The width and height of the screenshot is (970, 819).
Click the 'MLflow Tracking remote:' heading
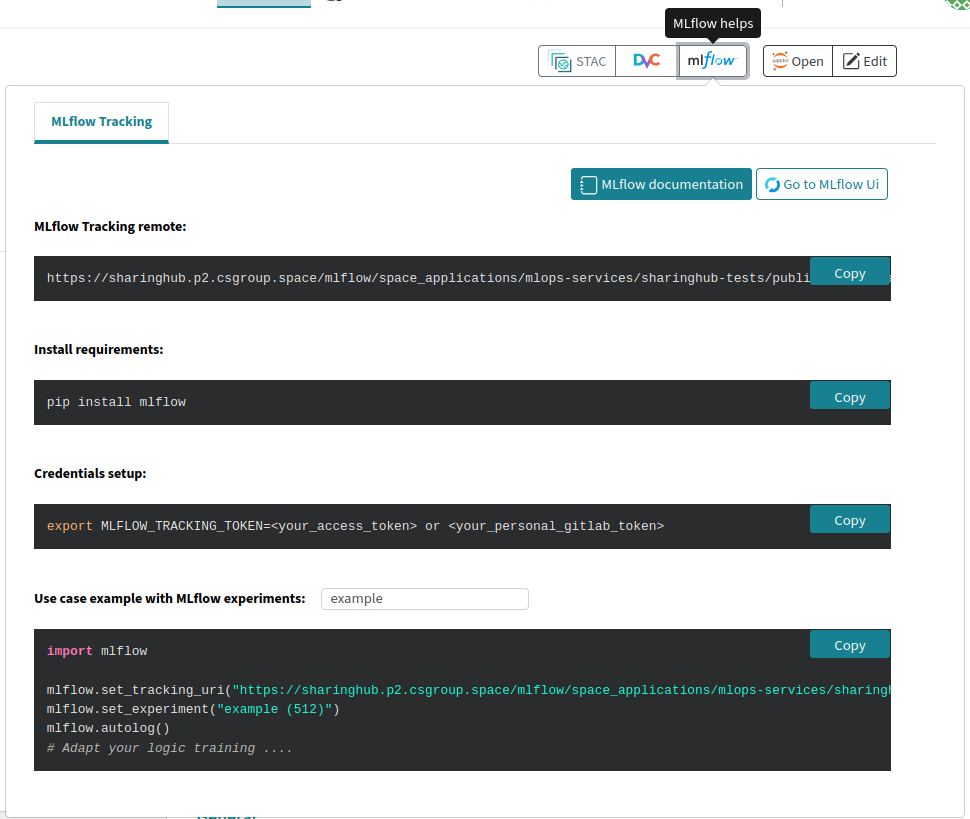[x=110, y=226]
